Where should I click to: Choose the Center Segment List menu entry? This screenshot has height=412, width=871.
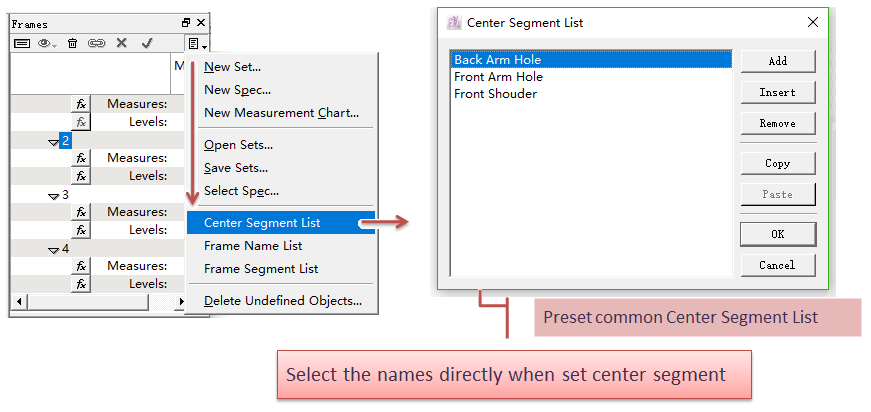tap(262, 222)
